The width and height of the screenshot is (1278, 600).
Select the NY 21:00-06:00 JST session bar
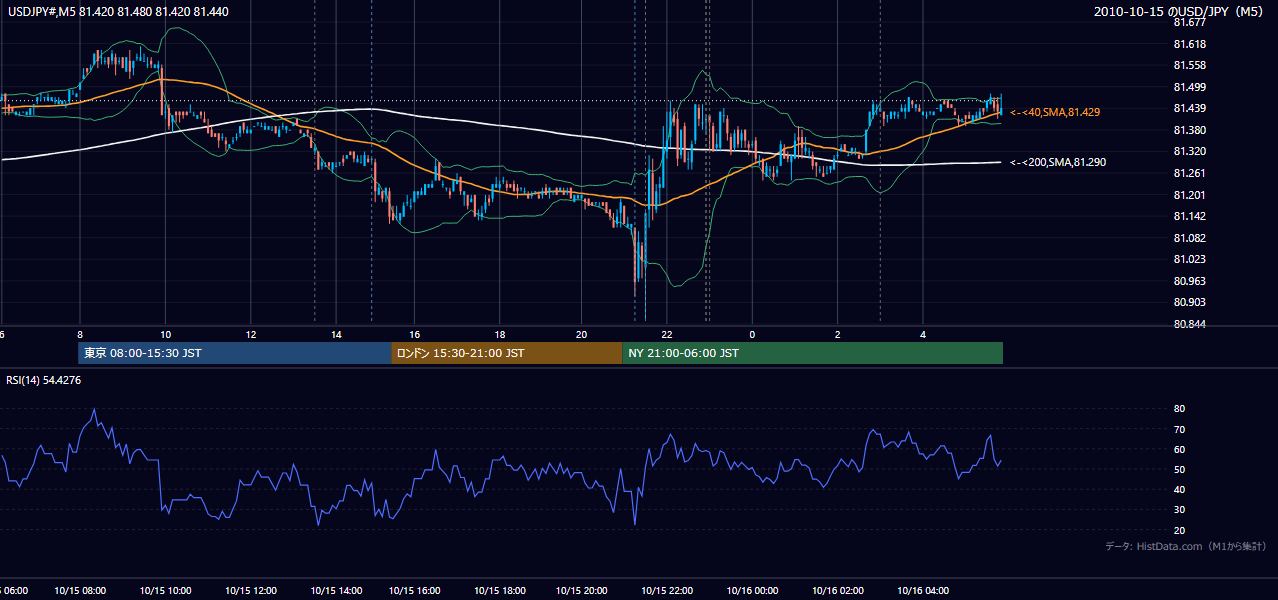coord(812,353)
